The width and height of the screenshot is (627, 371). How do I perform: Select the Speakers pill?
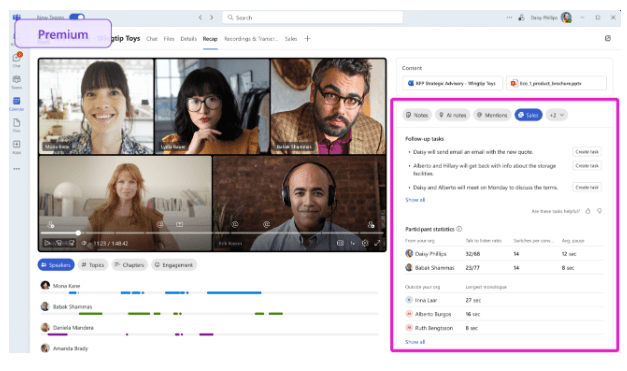[56, 265]
